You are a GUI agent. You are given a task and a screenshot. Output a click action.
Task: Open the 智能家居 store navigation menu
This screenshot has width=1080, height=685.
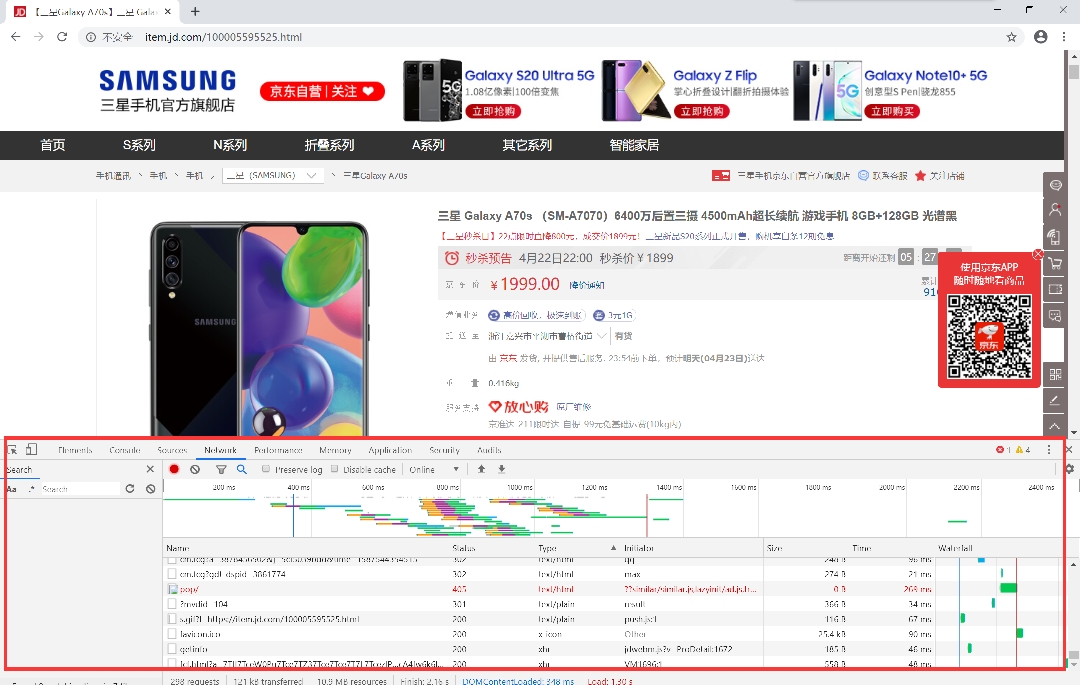(634, 145)
